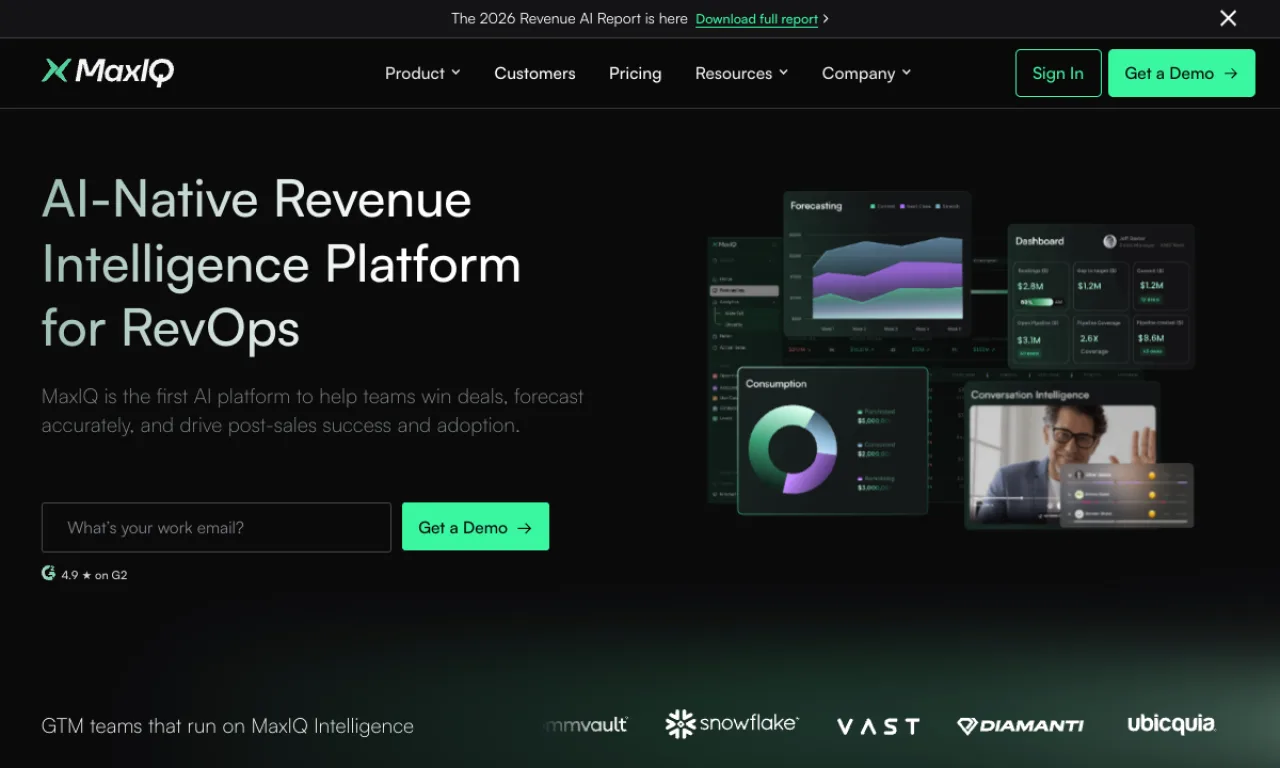Expand the Company dropdown
The width and height of the screenshot is (1280, 768).
[x=867, y=73]
